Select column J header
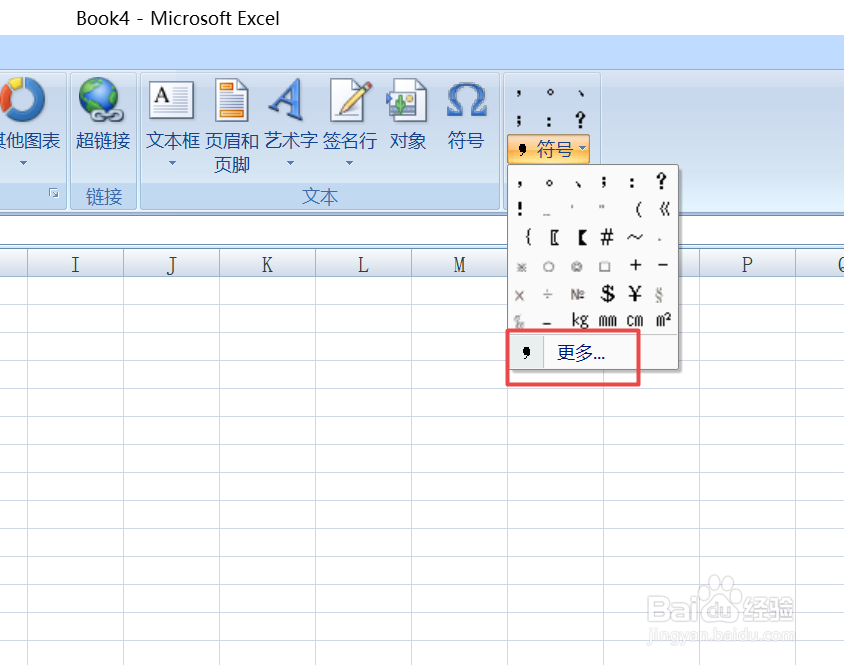844x665 pixels. tap(172, 264)
